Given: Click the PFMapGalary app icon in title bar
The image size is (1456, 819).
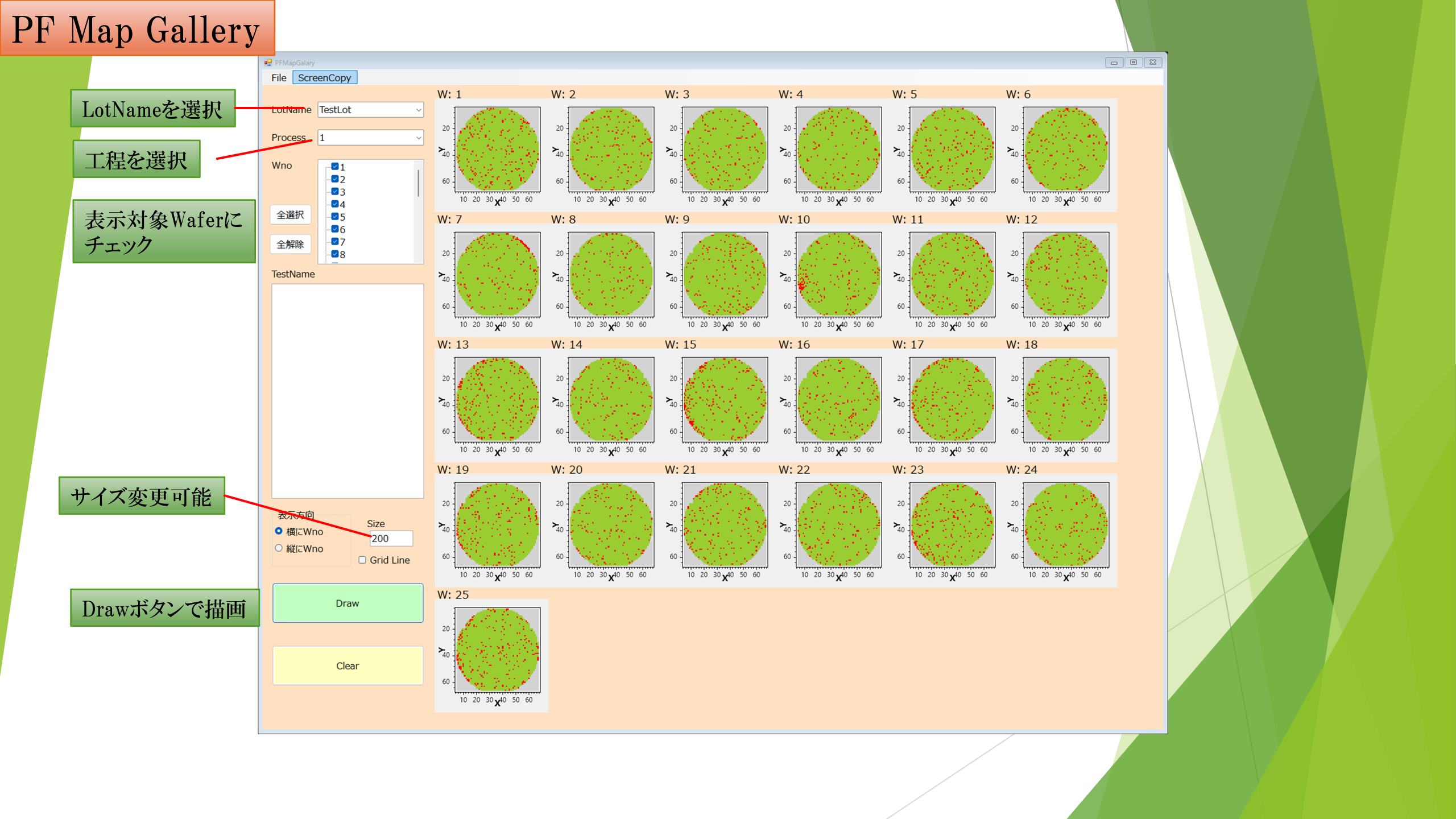Looking at the screenshot, I should 268,63.
